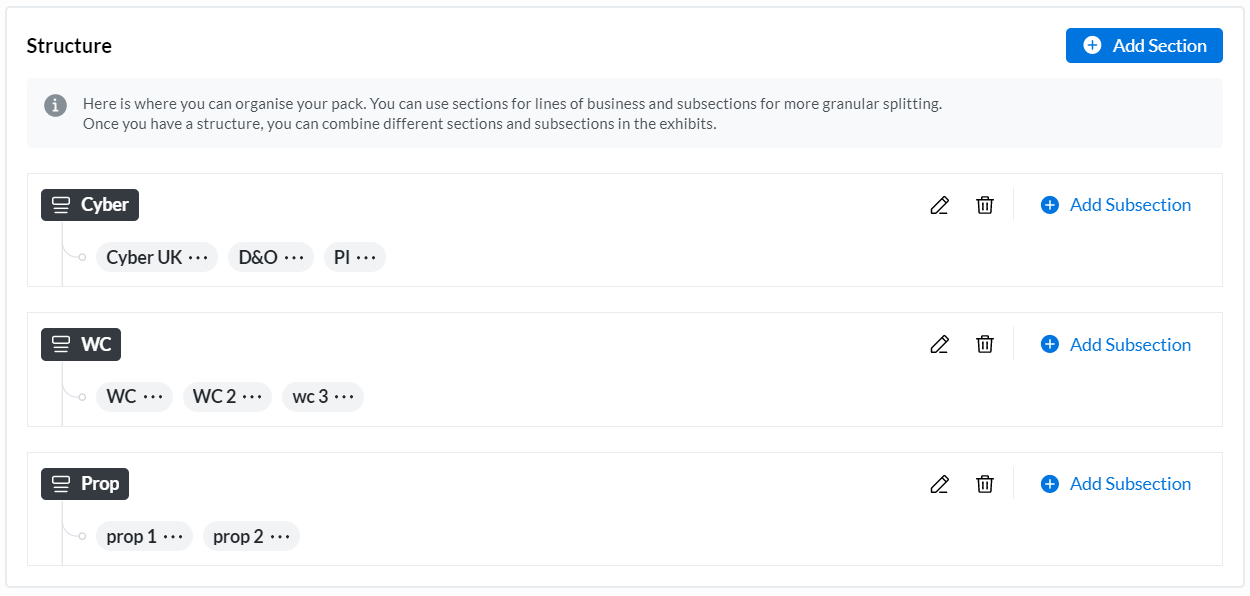Add Subsection under the Prop section

tap(1116, 484)
